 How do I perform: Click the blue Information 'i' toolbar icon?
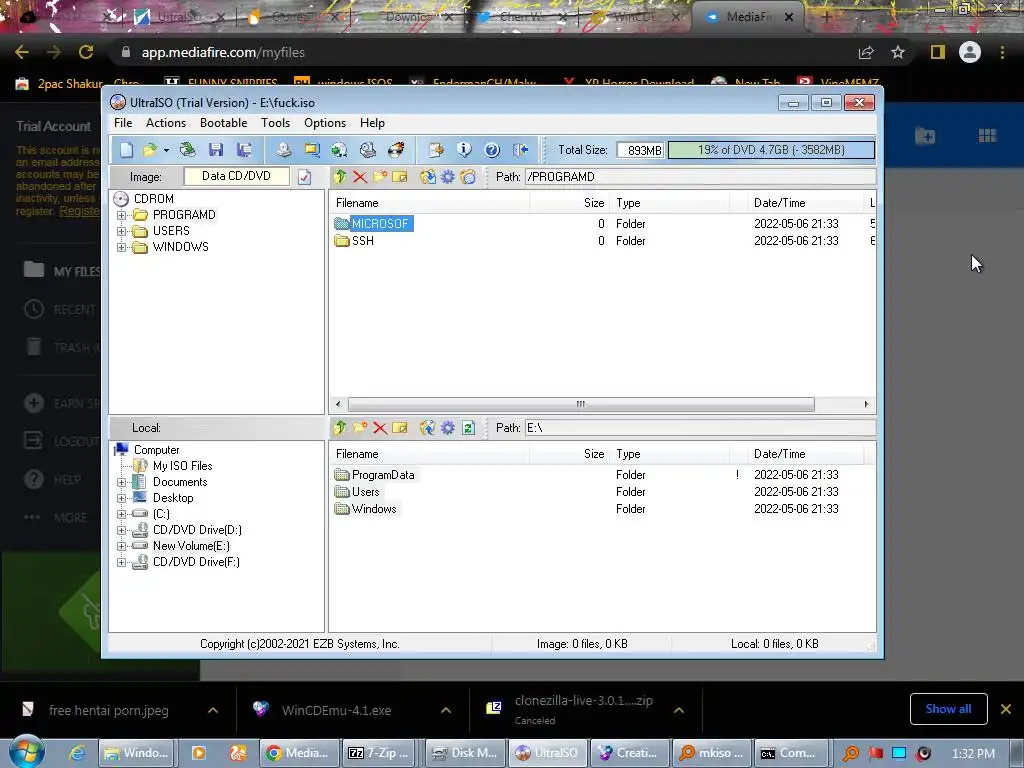pos(464,150)
